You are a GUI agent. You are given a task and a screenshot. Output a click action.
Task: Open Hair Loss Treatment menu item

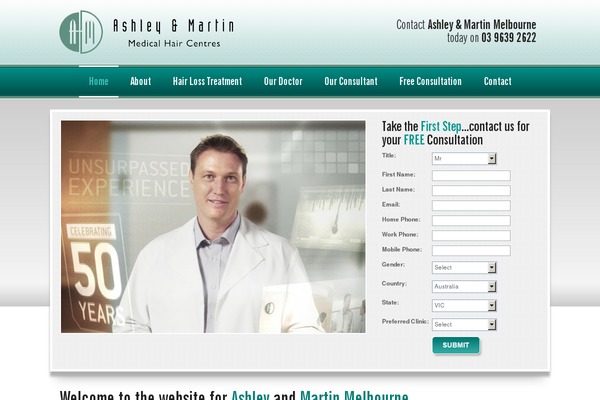point(207,81)
